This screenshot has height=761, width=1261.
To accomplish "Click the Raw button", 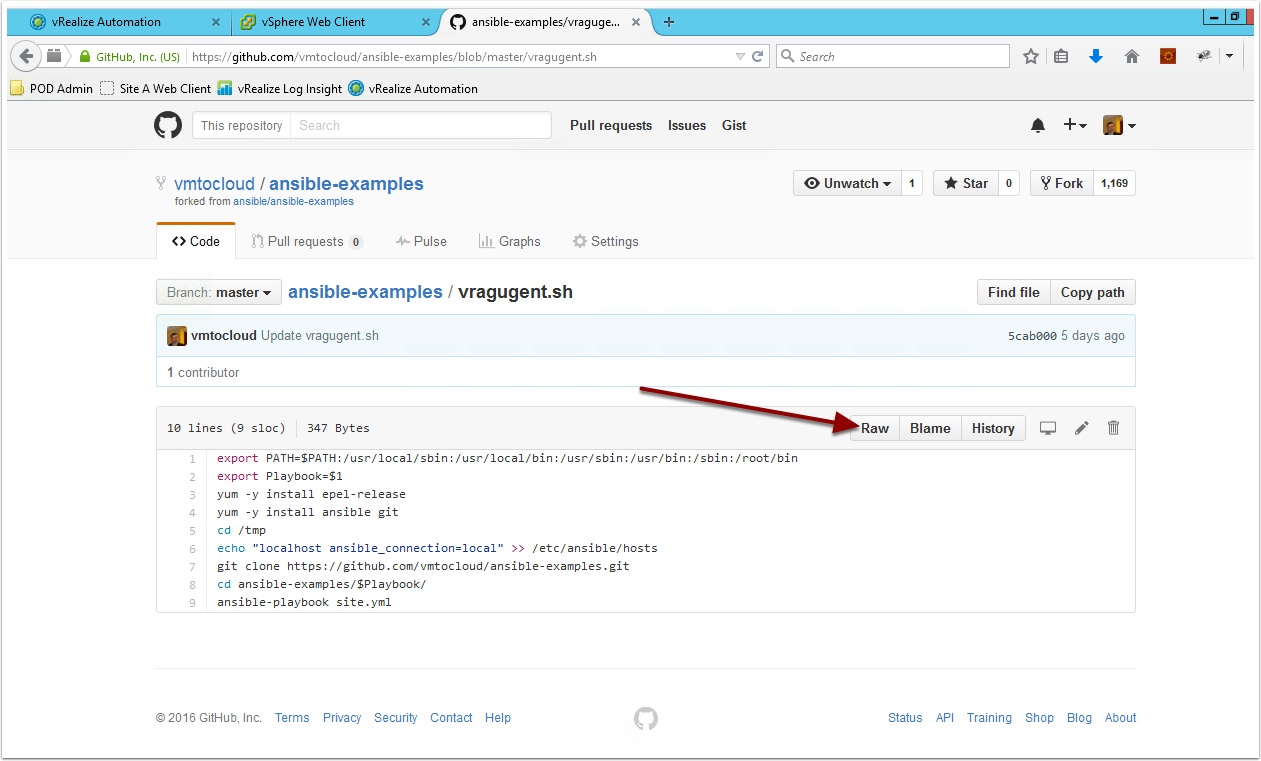I will click(x=875, y=428).
